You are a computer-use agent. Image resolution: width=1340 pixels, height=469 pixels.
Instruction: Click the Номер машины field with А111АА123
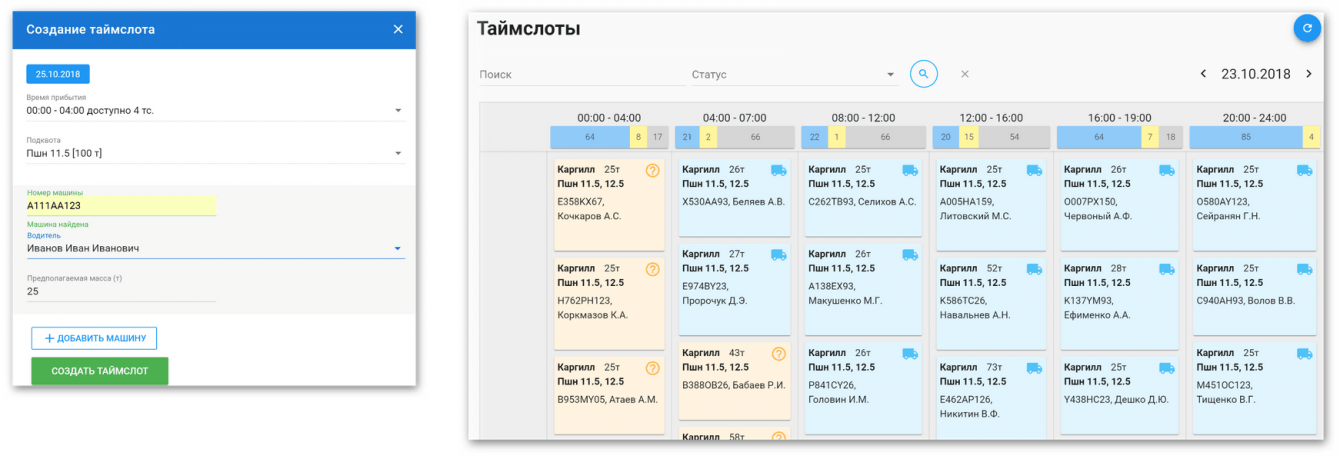click(x=121, y=205)
